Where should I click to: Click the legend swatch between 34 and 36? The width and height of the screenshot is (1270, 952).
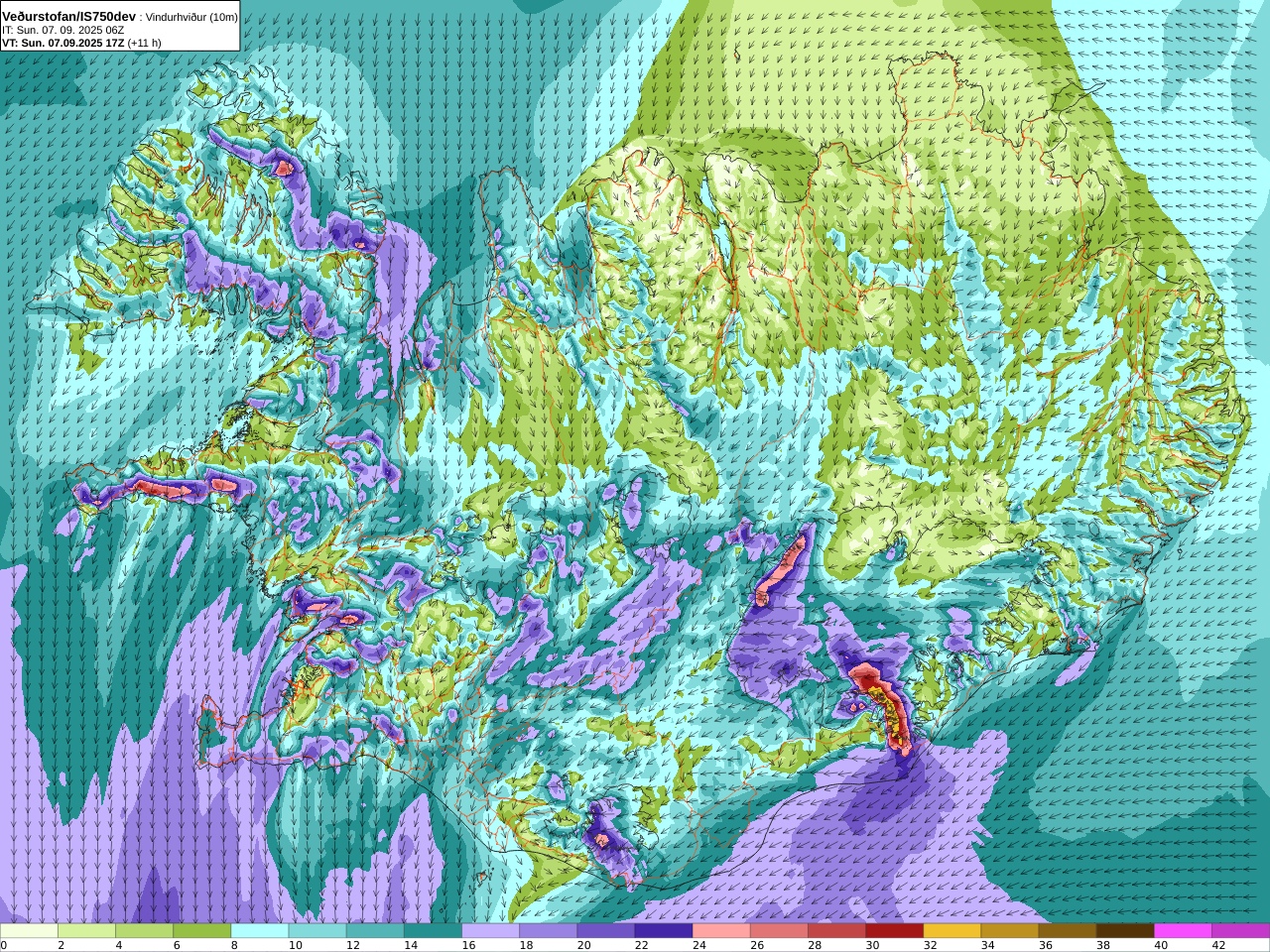(x=1009, y=931)
